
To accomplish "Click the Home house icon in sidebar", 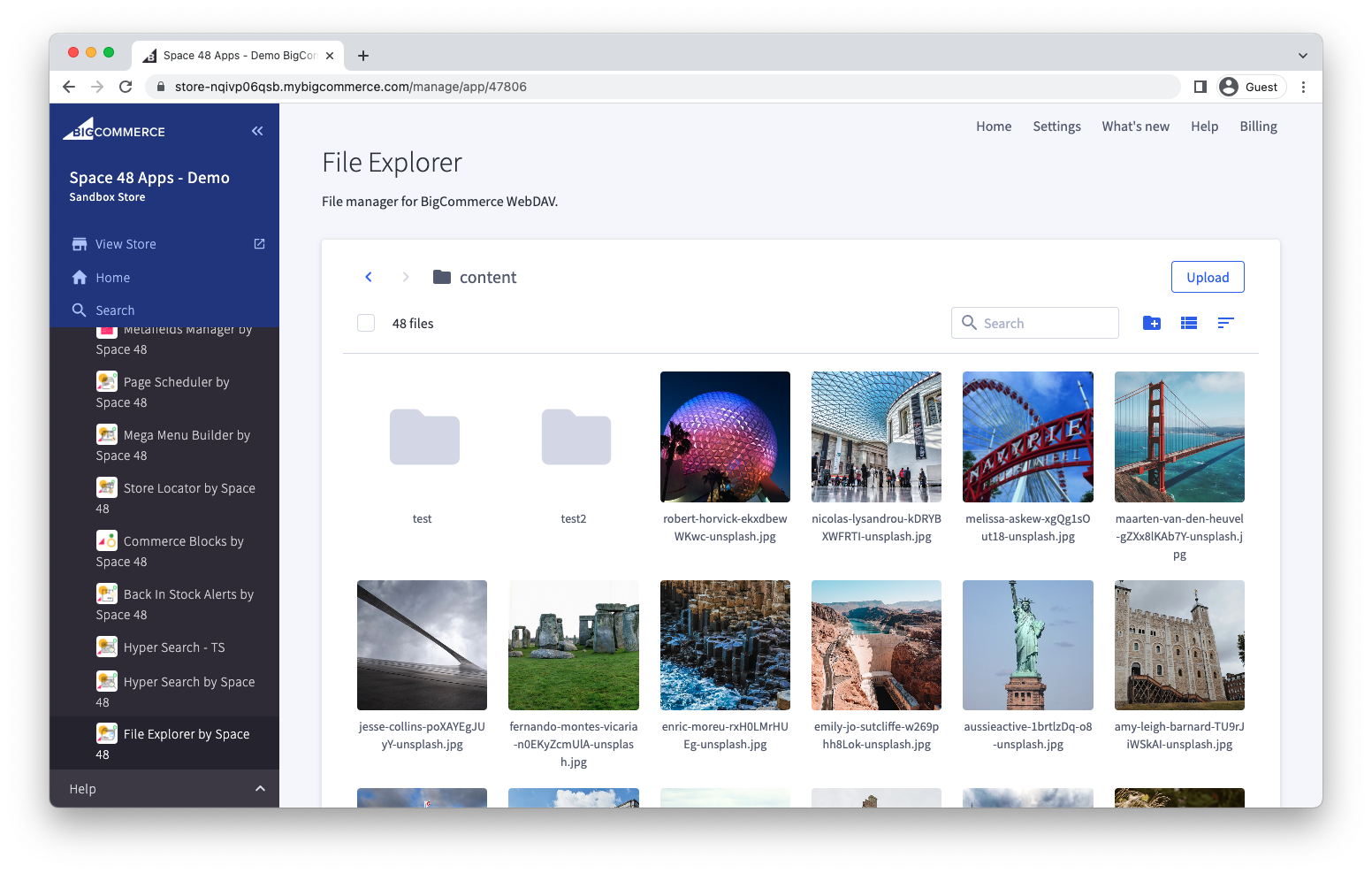I will (80, 278).
